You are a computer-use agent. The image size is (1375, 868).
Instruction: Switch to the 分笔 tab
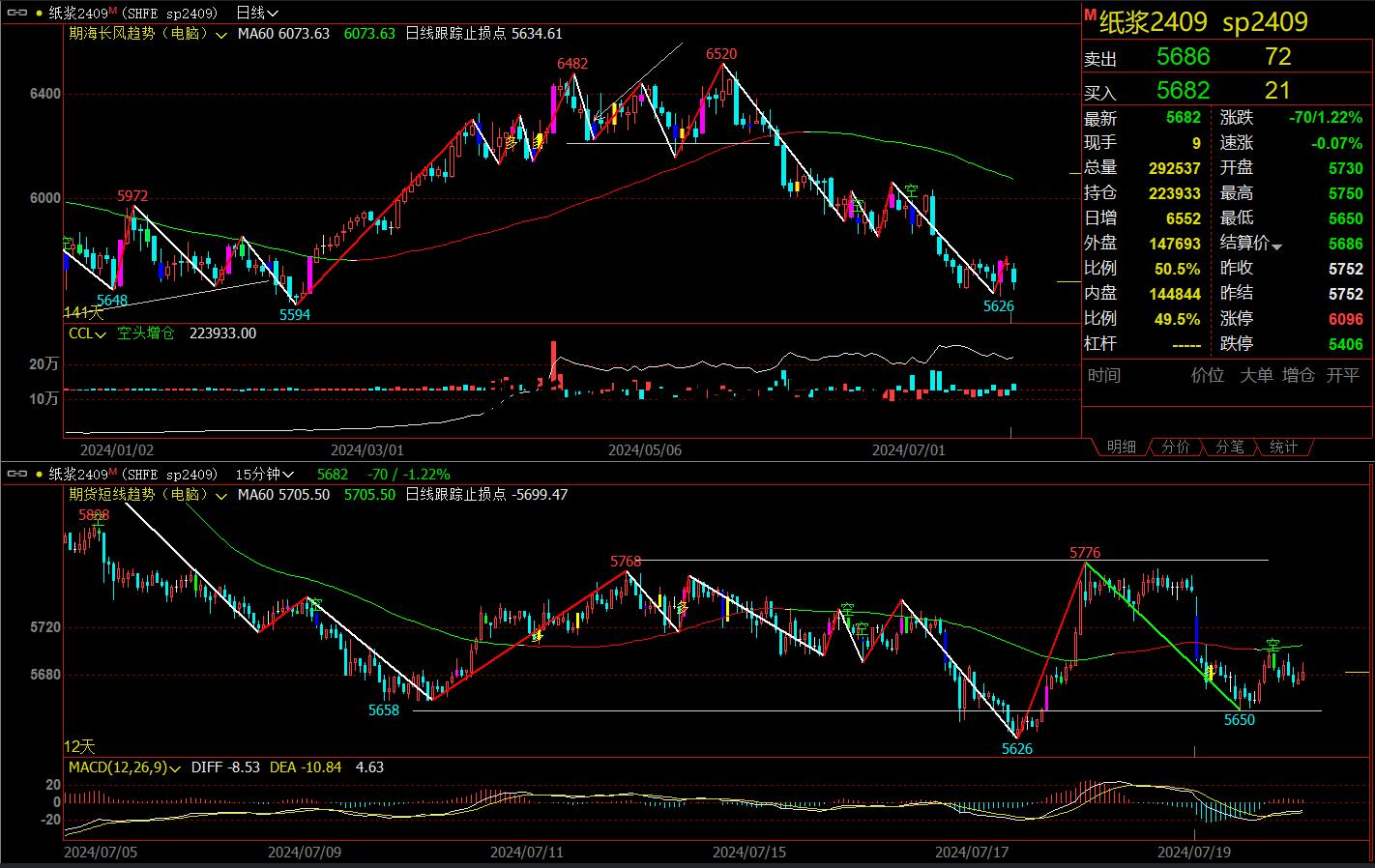(x=1229, y=447)
